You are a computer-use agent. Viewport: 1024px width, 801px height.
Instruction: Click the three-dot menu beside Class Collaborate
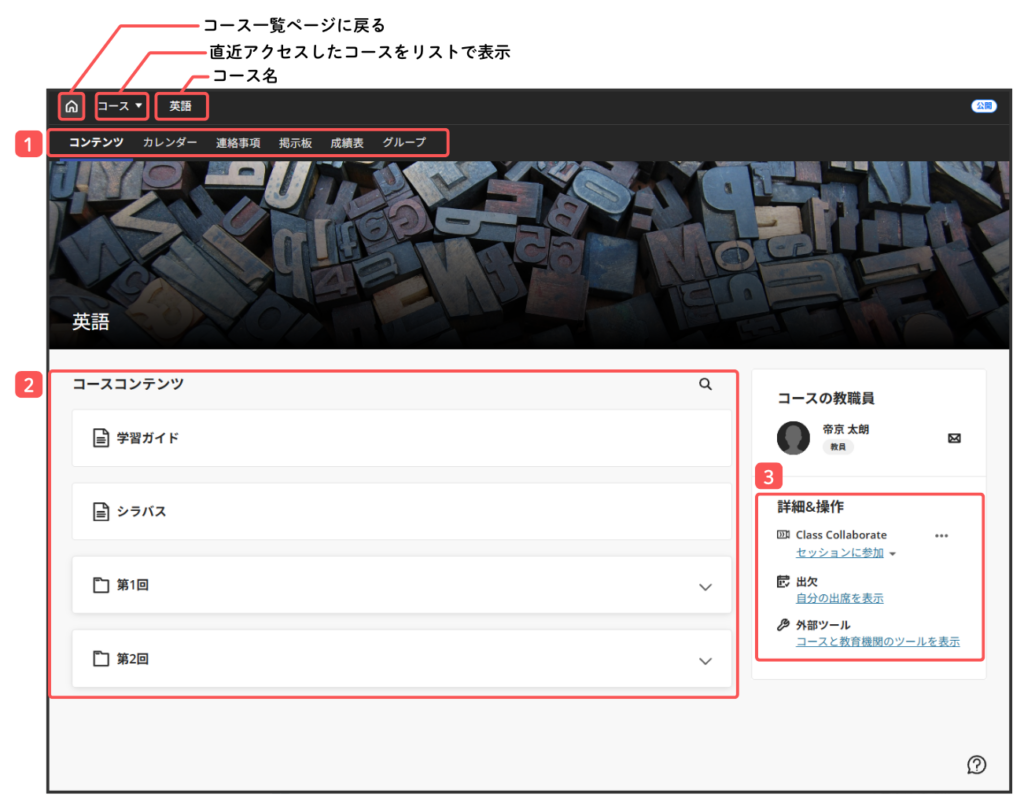tap(941, 536)
